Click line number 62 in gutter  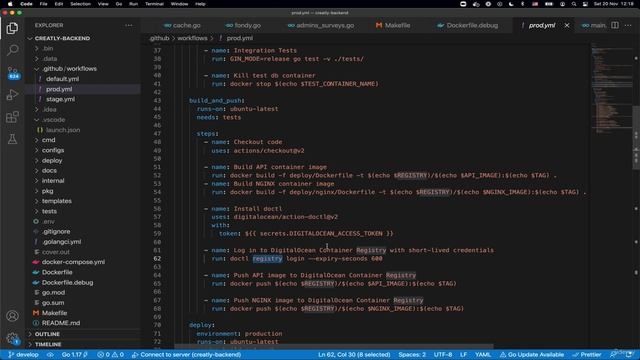coord(157,259)
